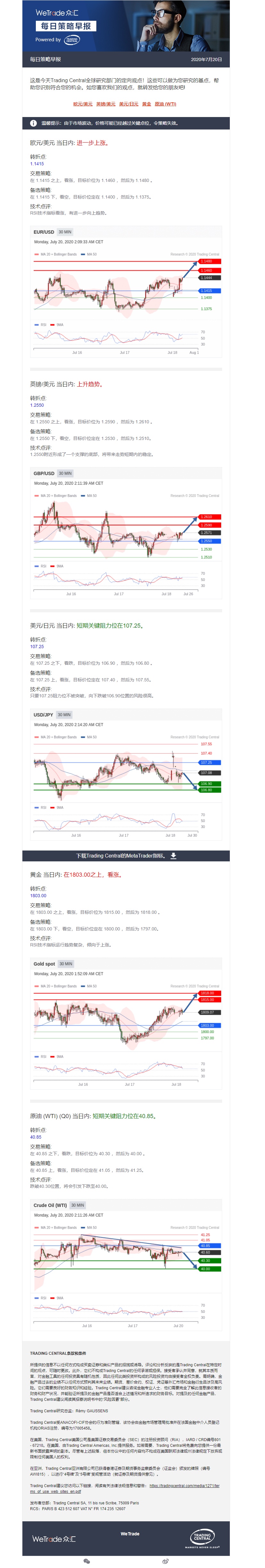265x1568 pixels.
Task: Click the headline 上升趋势 for 英镑/美元
Action: click(90, 384)
